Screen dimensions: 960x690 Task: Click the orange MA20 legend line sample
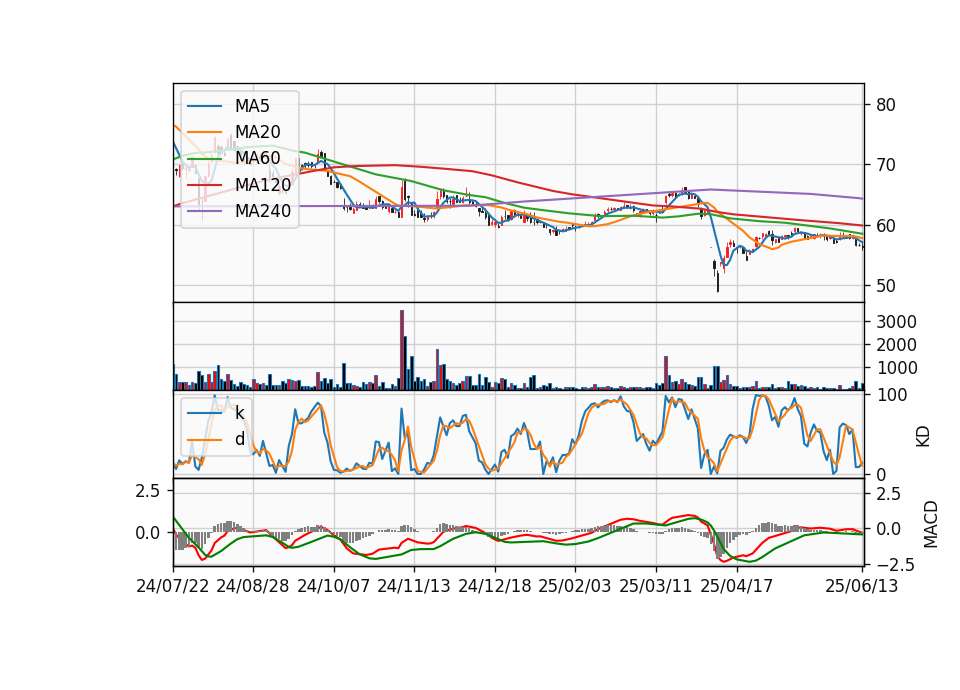point(204,132)
